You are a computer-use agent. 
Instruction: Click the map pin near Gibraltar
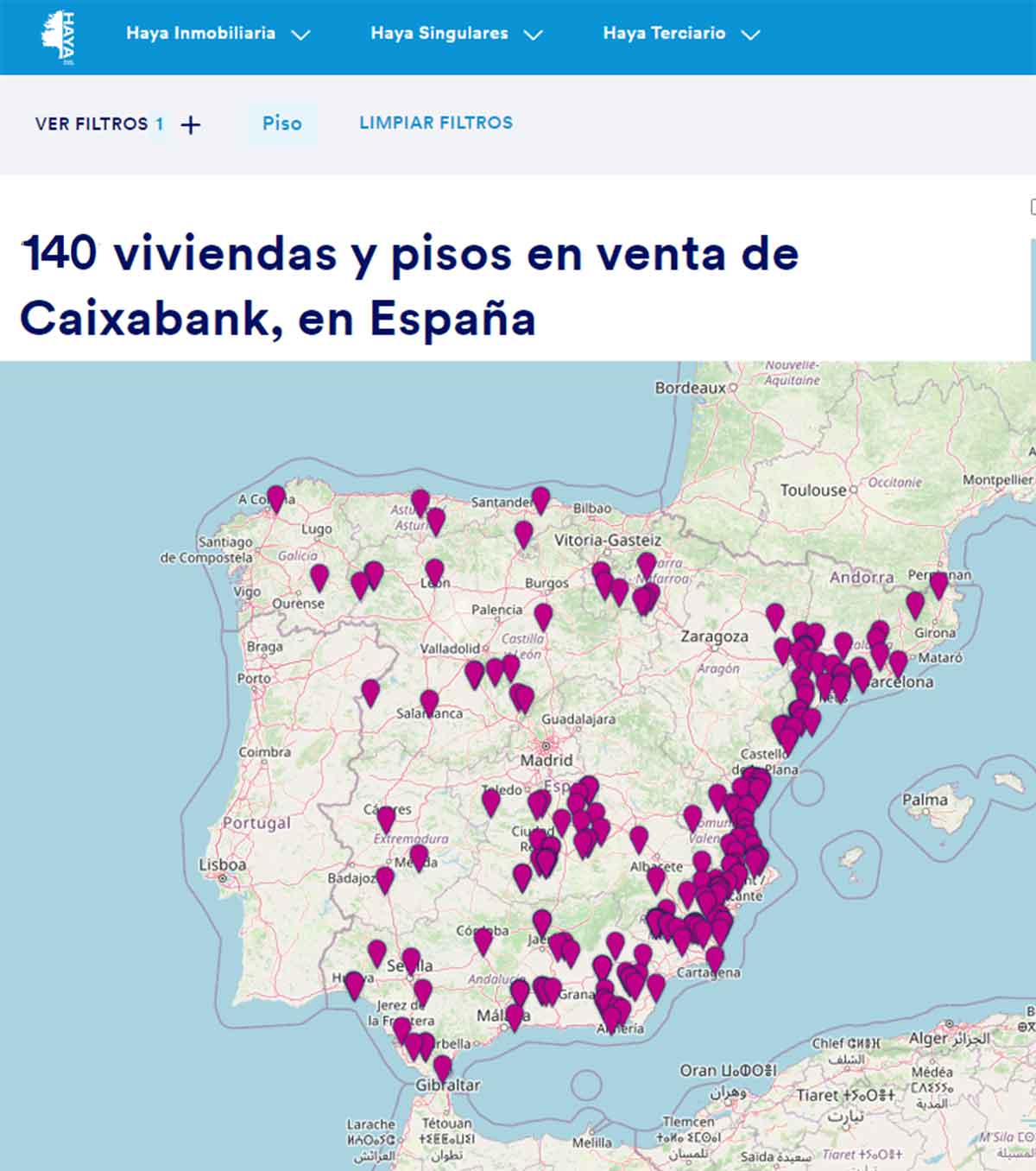point(442,1066)
